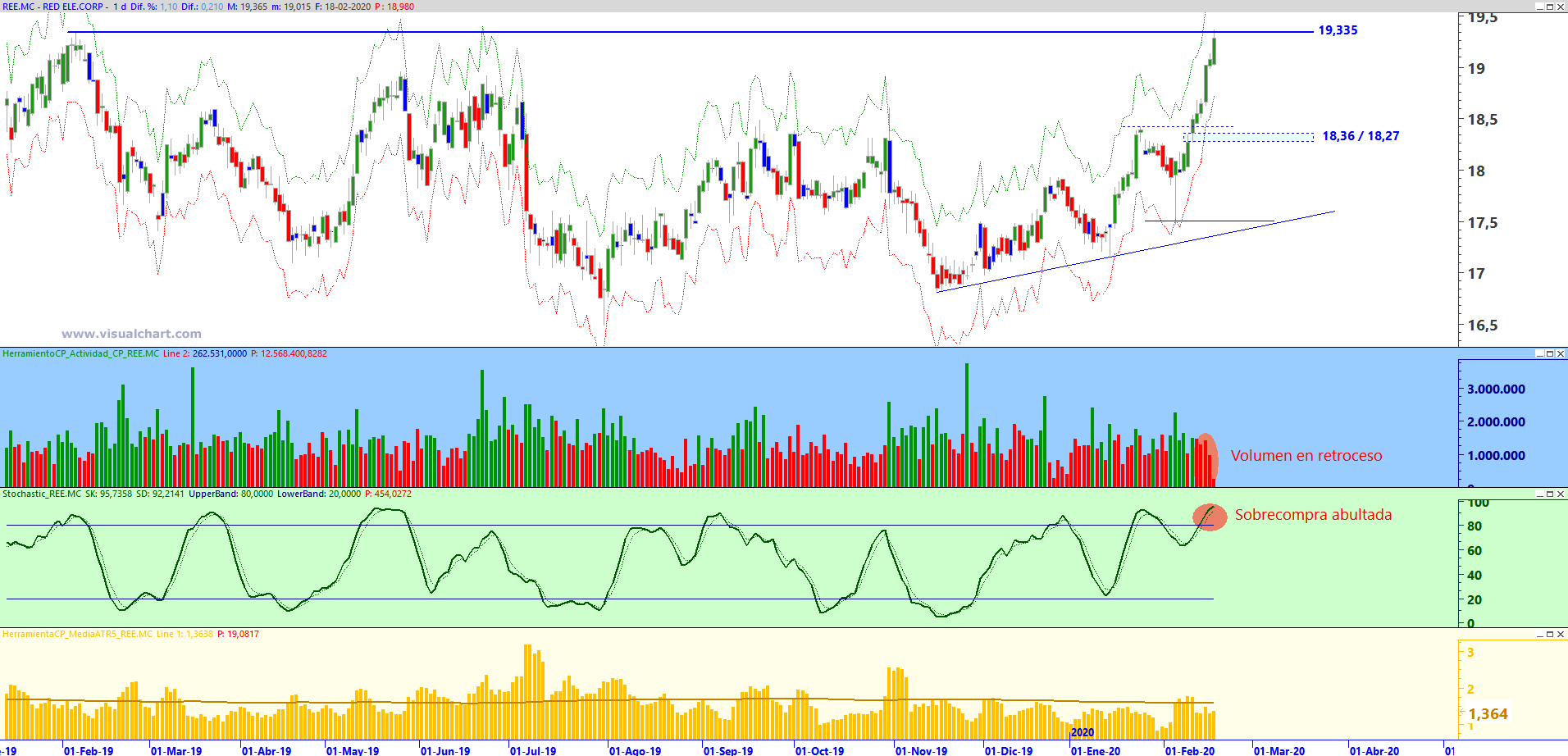
Task: Close the Actividad volume indicator pane
Action: (1561, 353)
